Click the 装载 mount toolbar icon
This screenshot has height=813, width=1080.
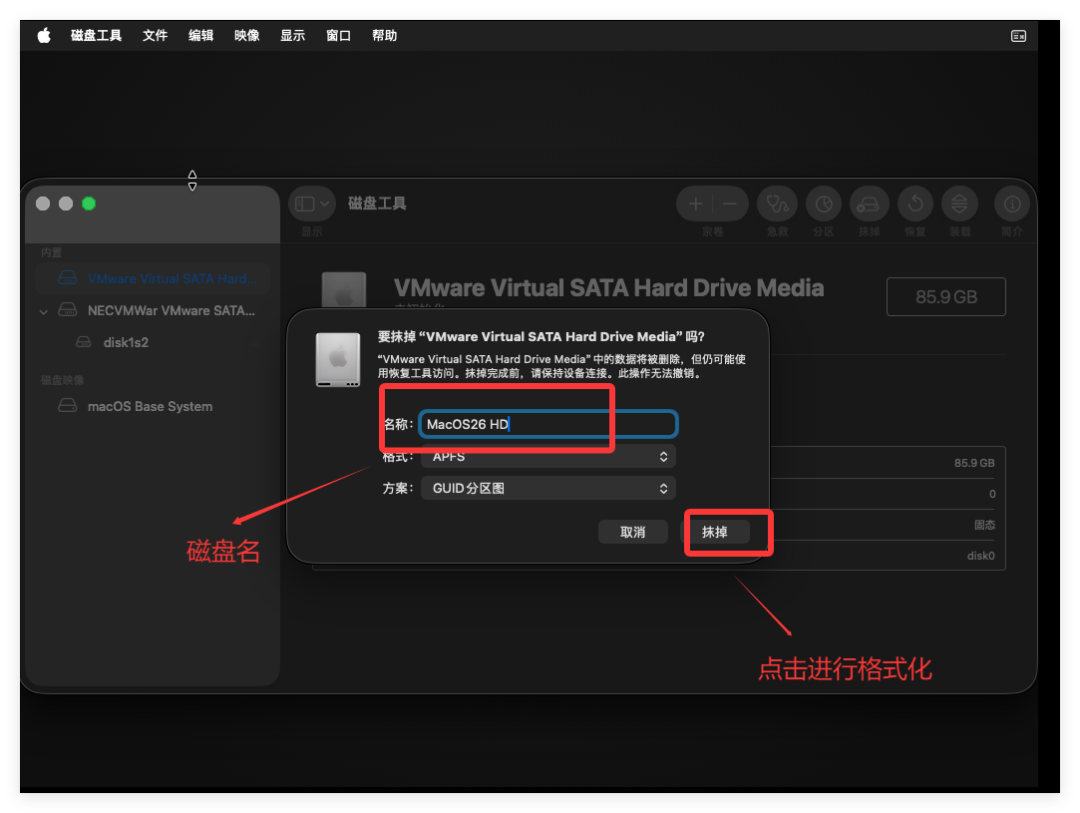pos(959,203)
